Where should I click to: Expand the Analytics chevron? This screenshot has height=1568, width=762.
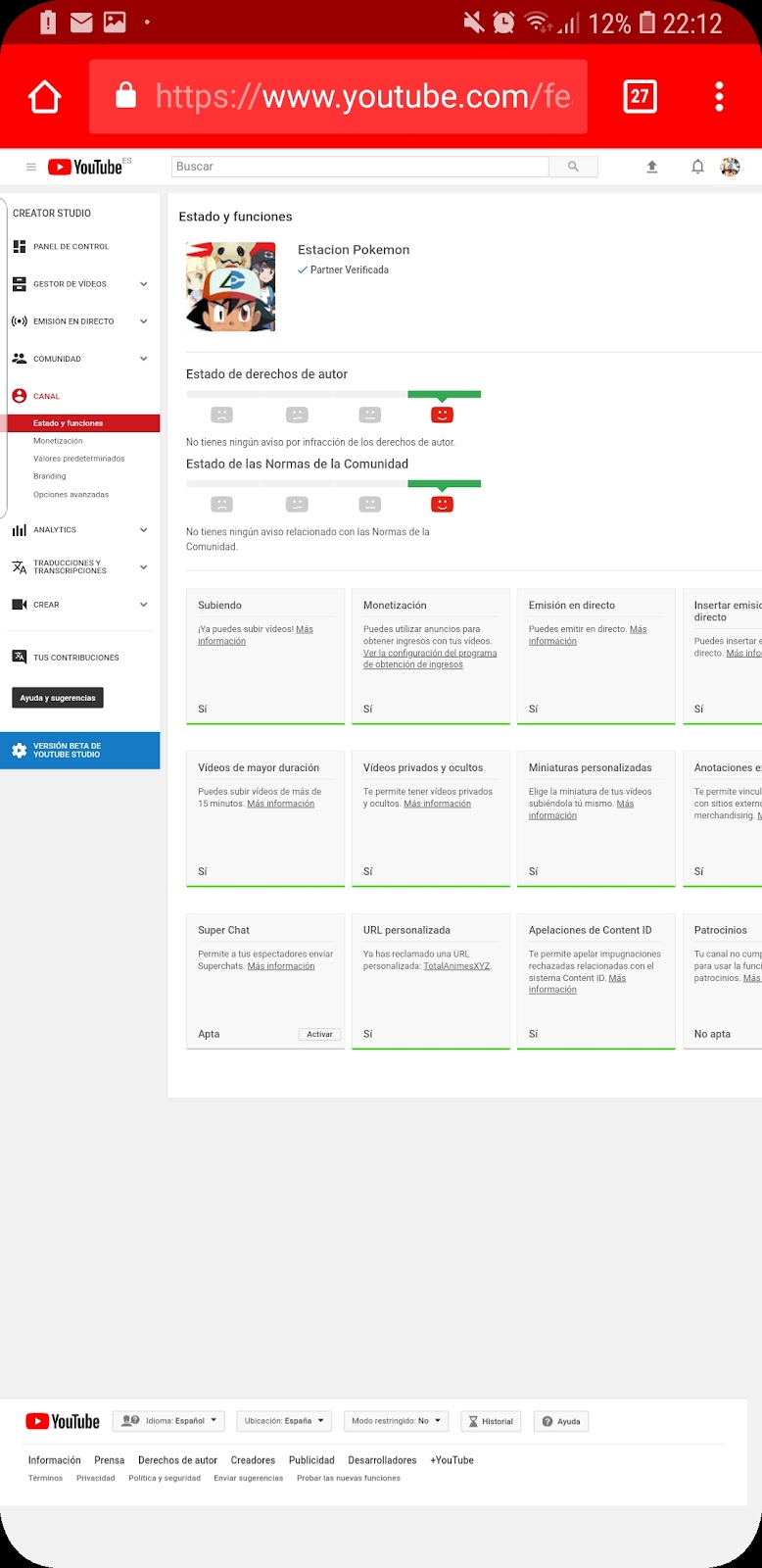click(x=144, y=530)
